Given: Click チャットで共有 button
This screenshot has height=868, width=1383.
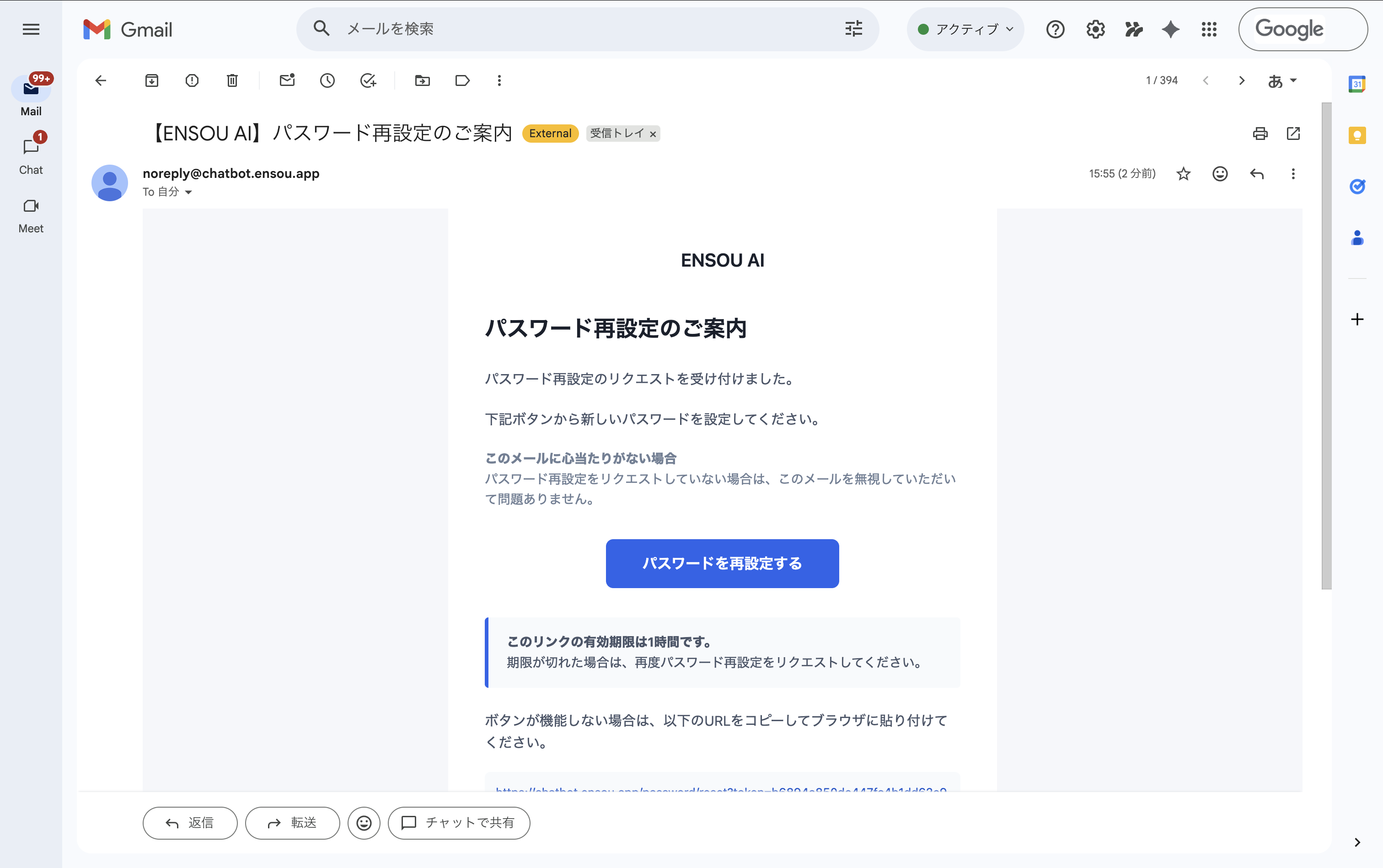Looking at the screenshot, I should coord(459,823).
